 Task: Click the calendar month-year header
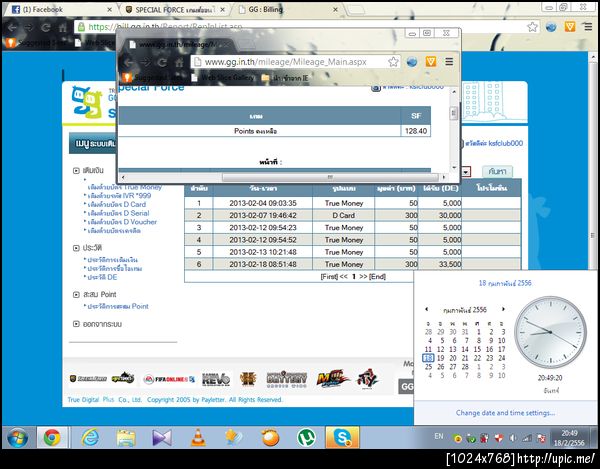click(x=465, y=309)
